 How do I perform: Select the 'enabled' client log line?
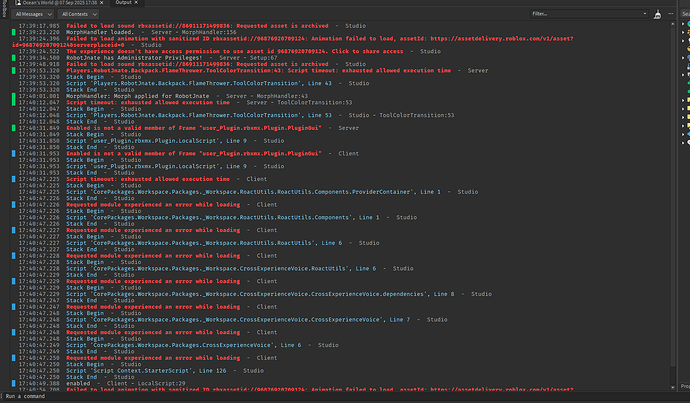tap(78, 384)
